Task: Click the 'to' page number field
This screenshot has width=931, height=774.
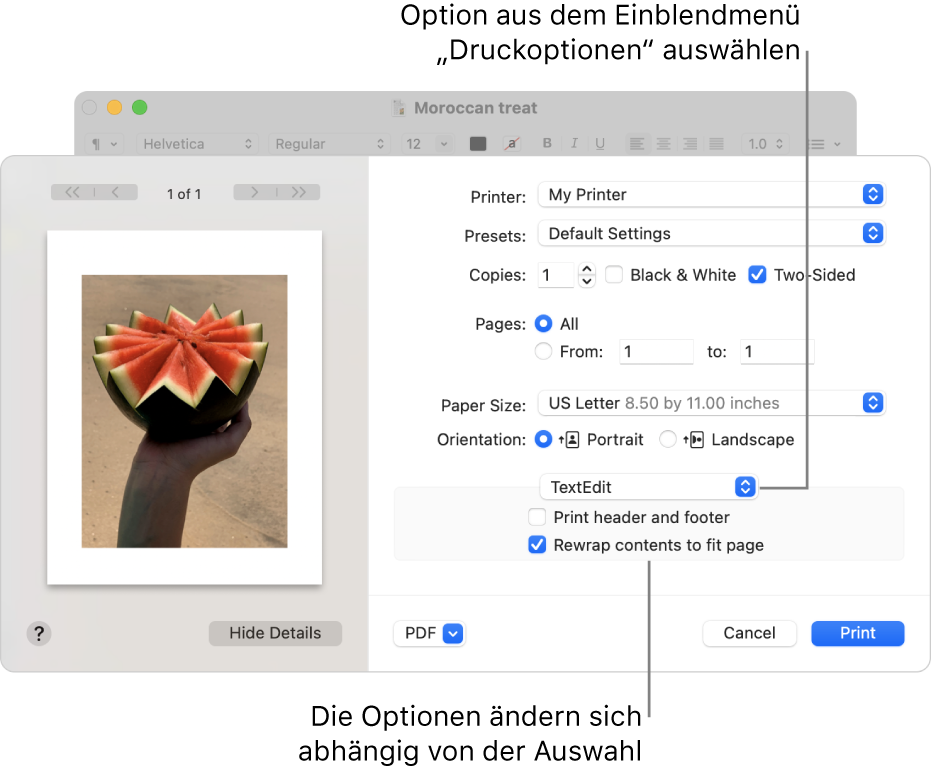Action: click(x=777, y=351)
